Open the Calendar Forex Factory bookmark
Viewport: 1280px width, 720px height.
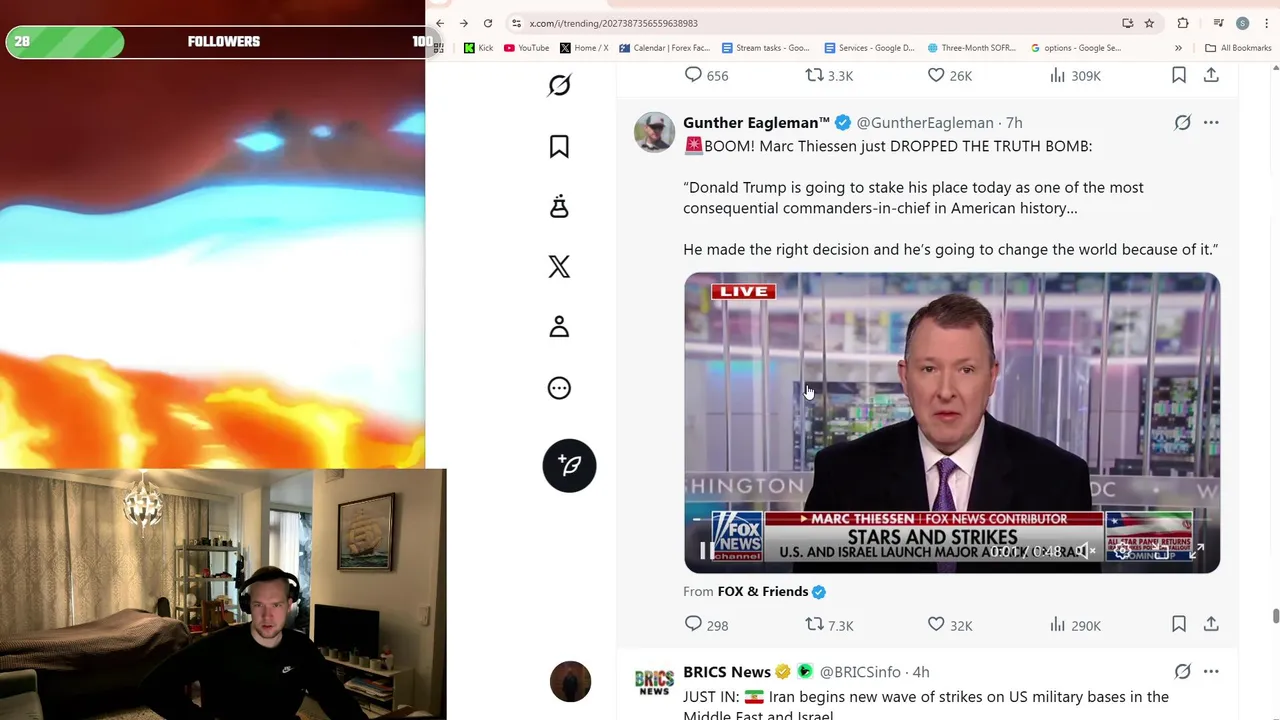click(x=665, y=48)
